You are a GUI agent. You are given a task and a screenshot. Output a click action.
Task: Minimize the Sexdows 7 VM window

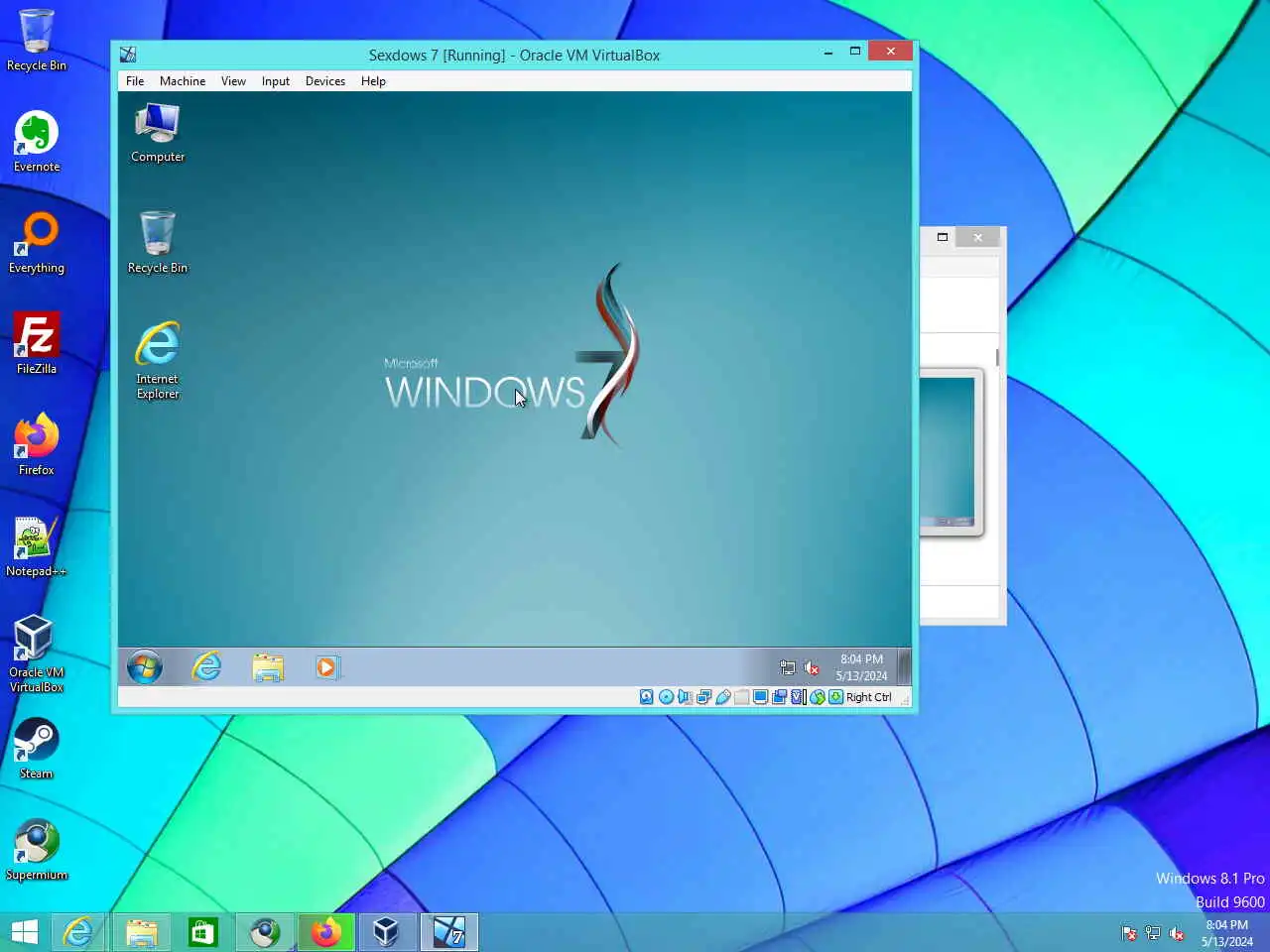point(828,53)
